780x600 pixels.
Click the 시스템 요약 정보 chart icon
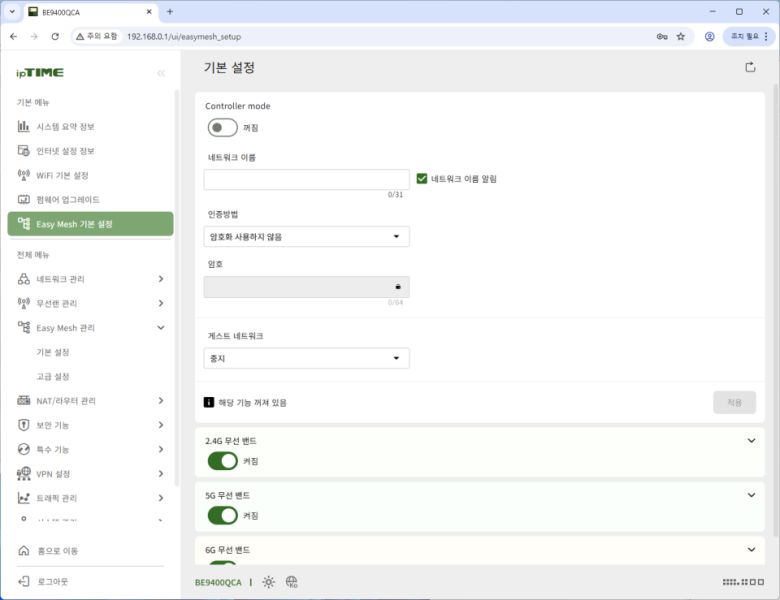pyautogui.click(x=23, y=126)
